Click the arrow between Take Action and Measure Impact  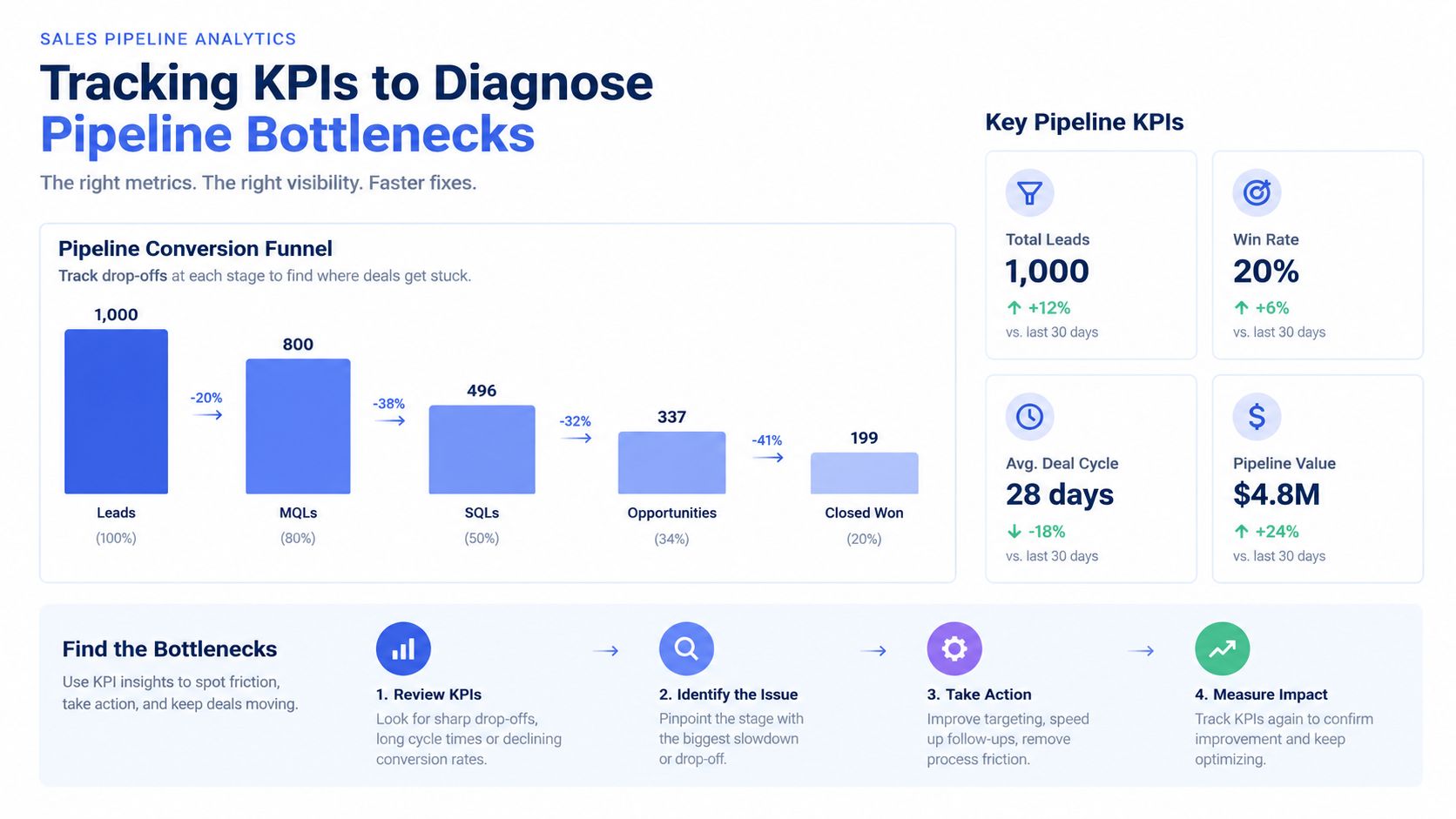pos(1142,651)
